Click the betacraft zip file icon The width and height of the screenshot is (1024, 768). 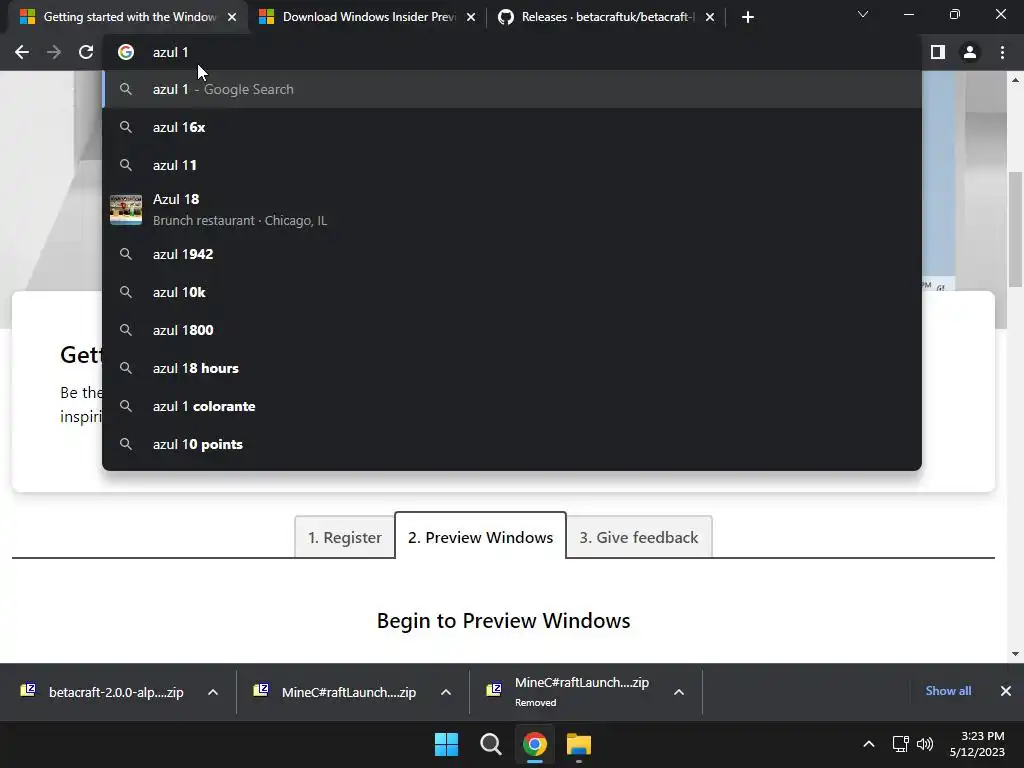(28, 690)
